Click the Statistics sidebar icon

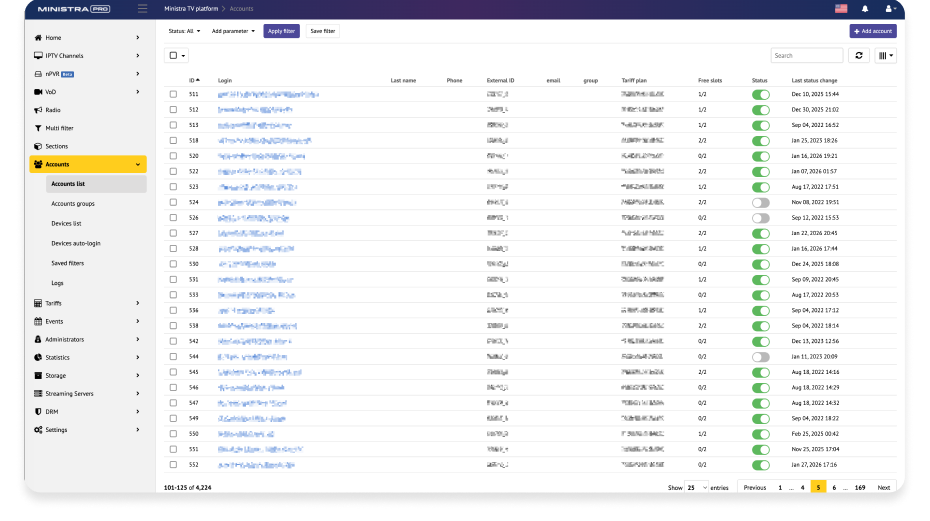[x=38, y=357]
